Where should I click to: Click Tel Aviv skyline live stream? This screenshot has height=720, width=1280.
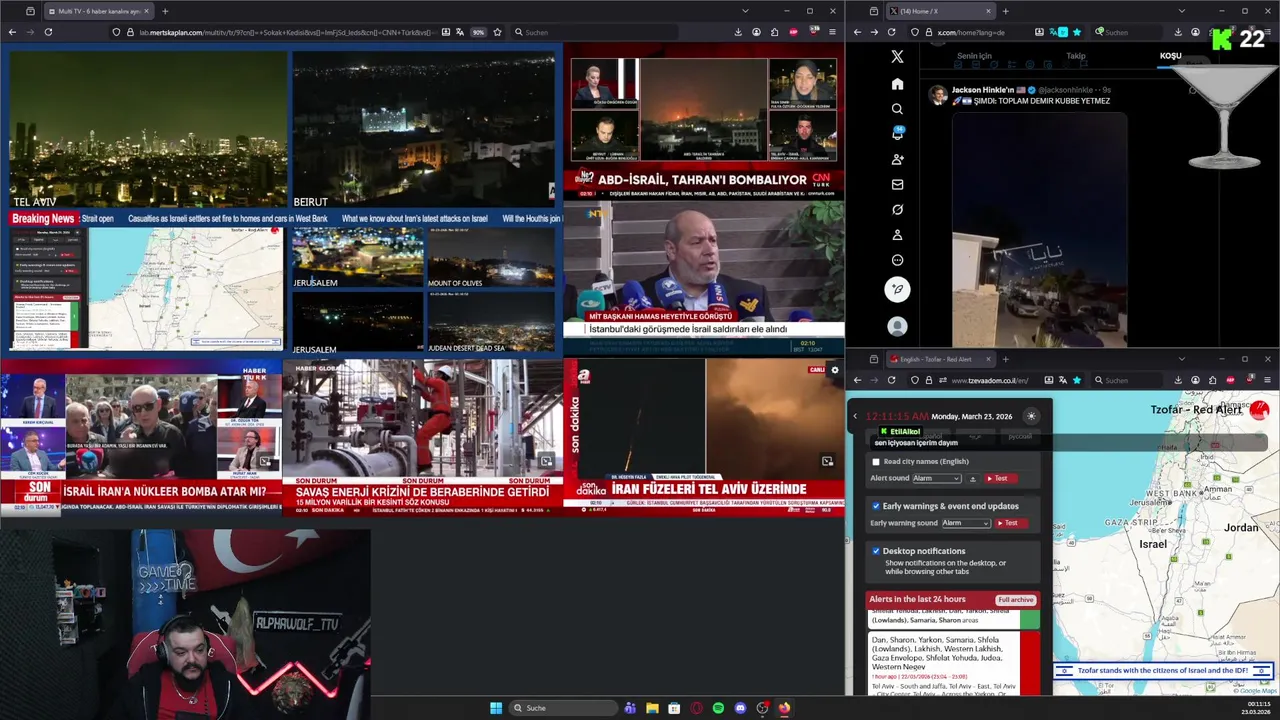(x=148, y=131)
